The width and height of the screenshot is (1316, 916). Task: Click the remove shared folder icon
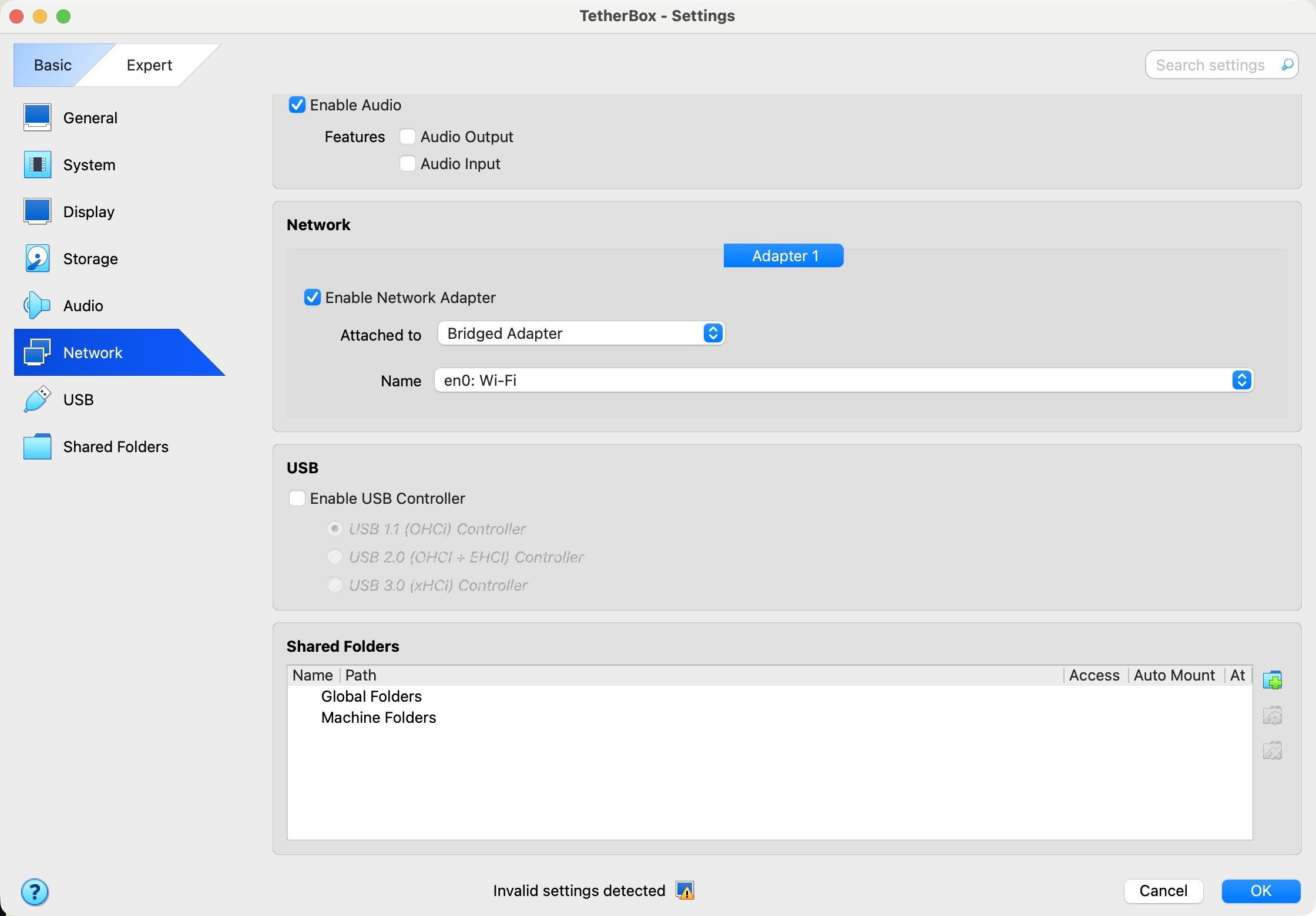1273,750
